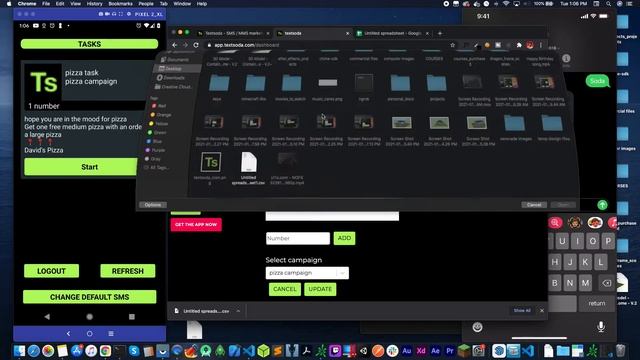Reload the textsoda dashboard page
Viewport: 640px width, 360px height.
[x=196, y=45]
